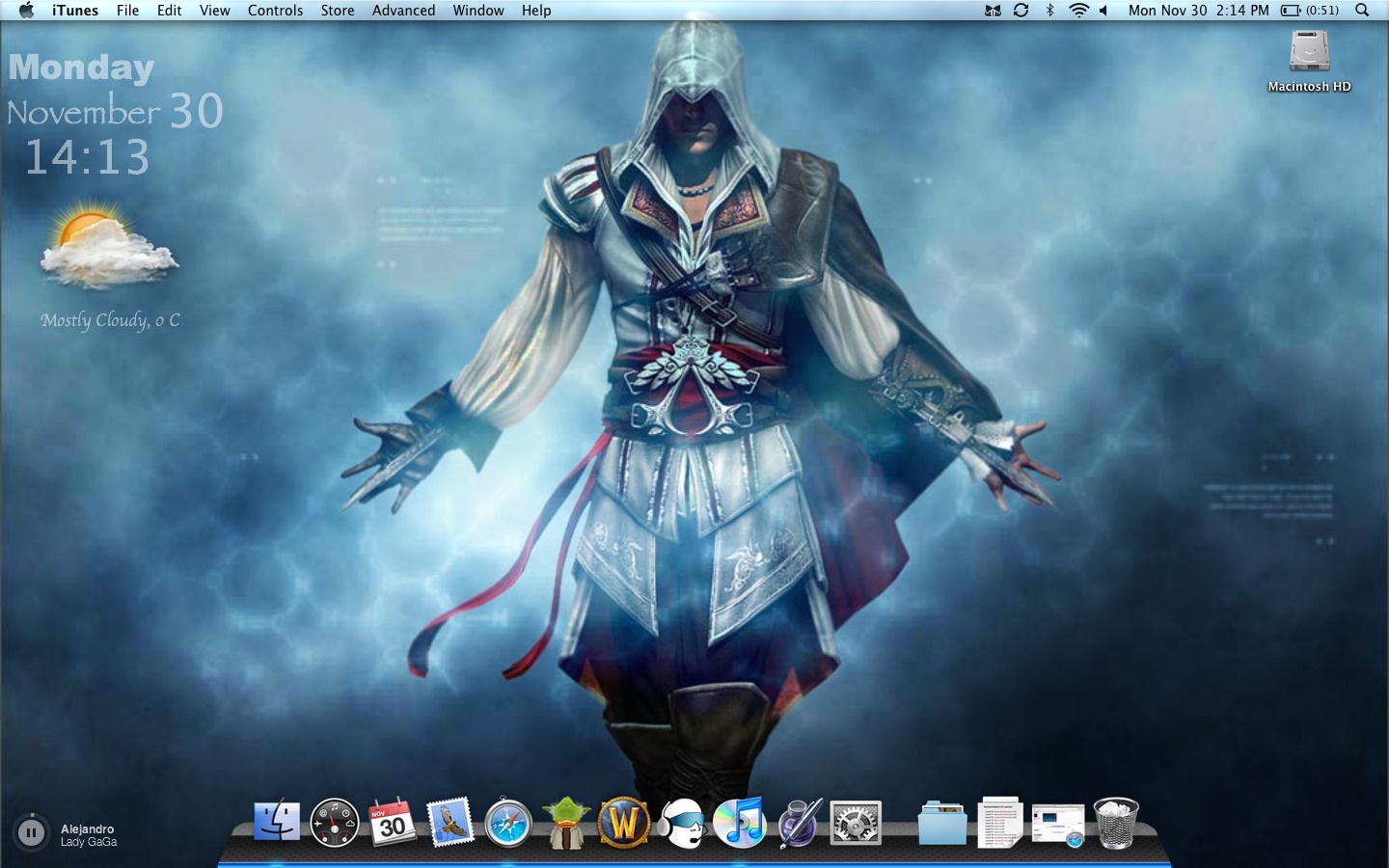Launch the inkwell and pen app in dock
Viewport: 1389px width, 868px height.
[799, 823]
